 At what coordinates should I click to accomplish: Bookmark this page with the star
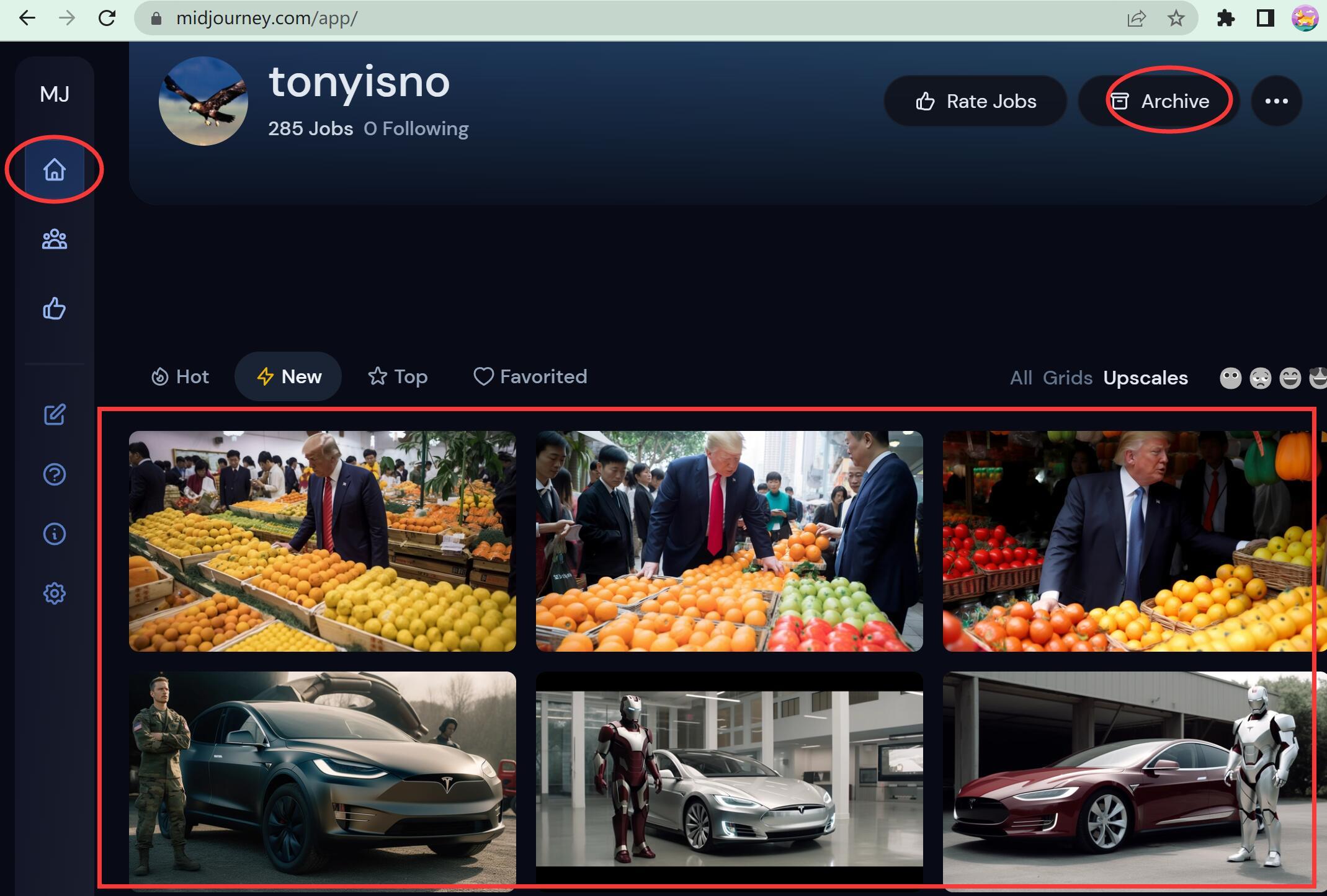(x=1176, y=19)
